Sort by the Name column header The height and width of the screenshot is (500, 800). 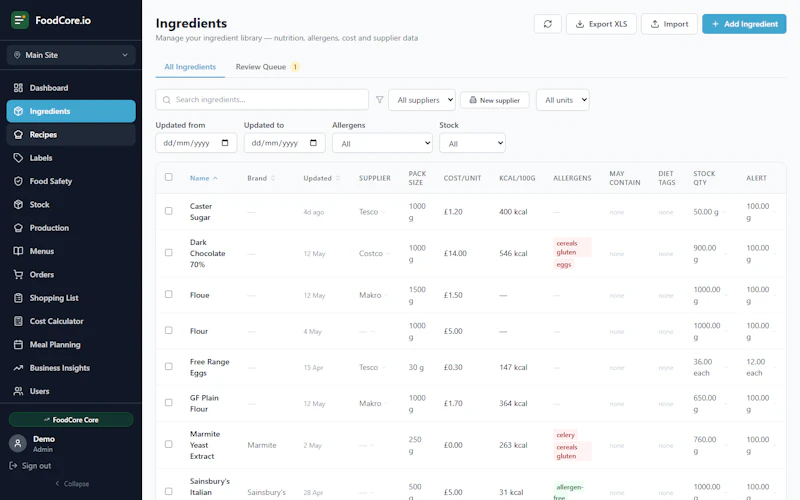(204, 178)
